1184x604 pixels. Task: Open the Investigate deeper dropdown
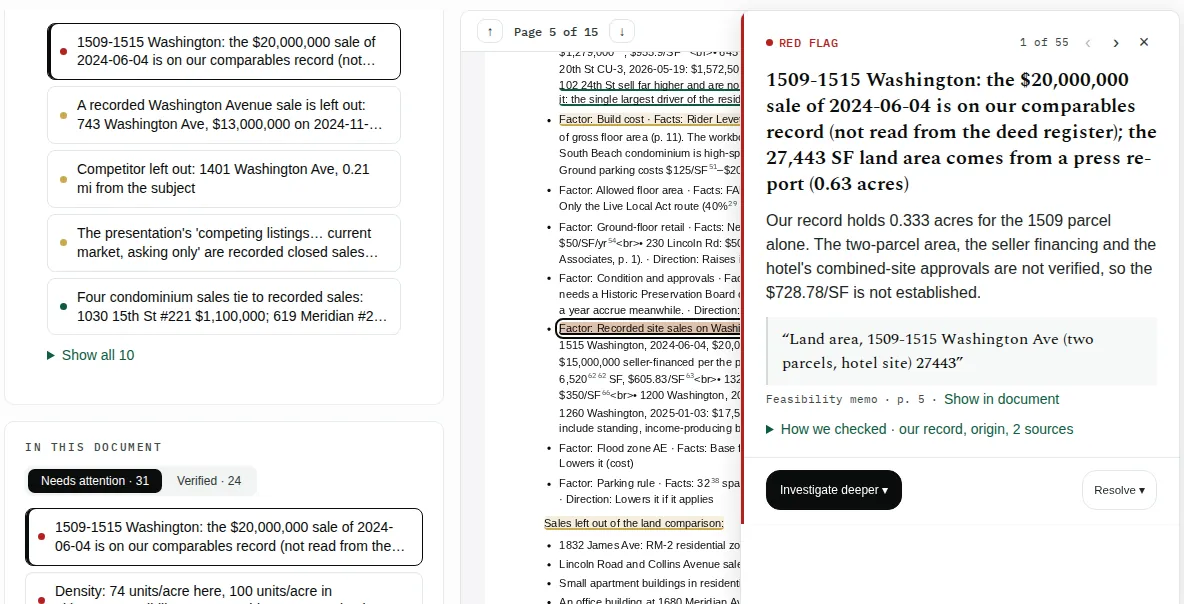tap(834, 490)
